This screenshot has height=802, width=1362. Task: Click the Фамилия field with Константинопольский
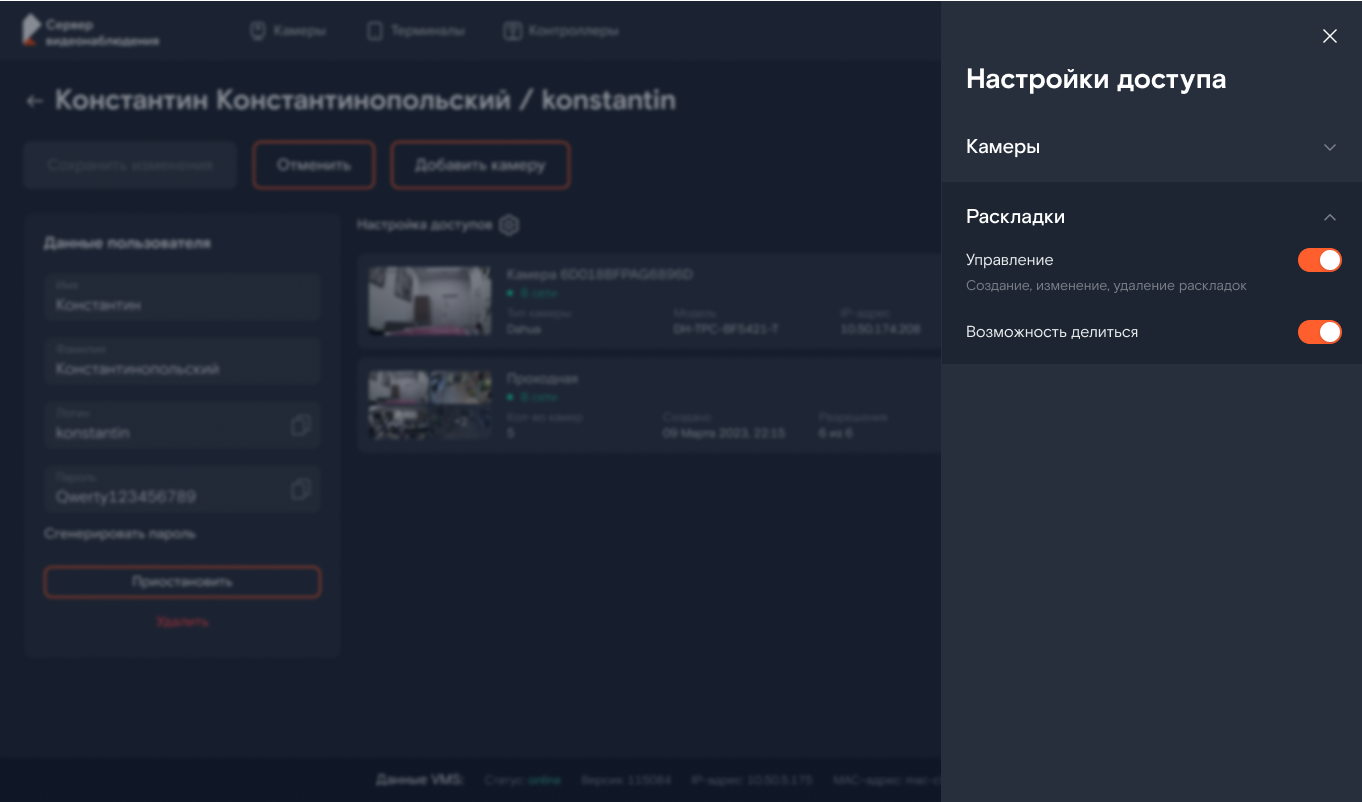(182, 361)
